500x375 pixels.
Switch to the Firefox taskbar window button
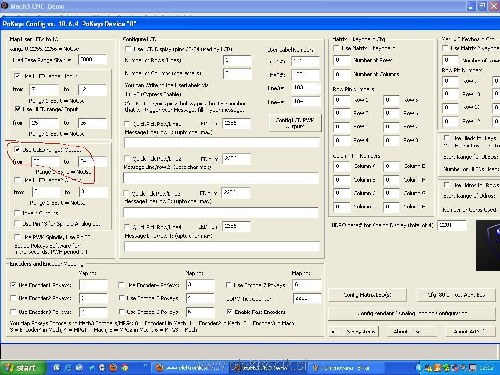189,368
